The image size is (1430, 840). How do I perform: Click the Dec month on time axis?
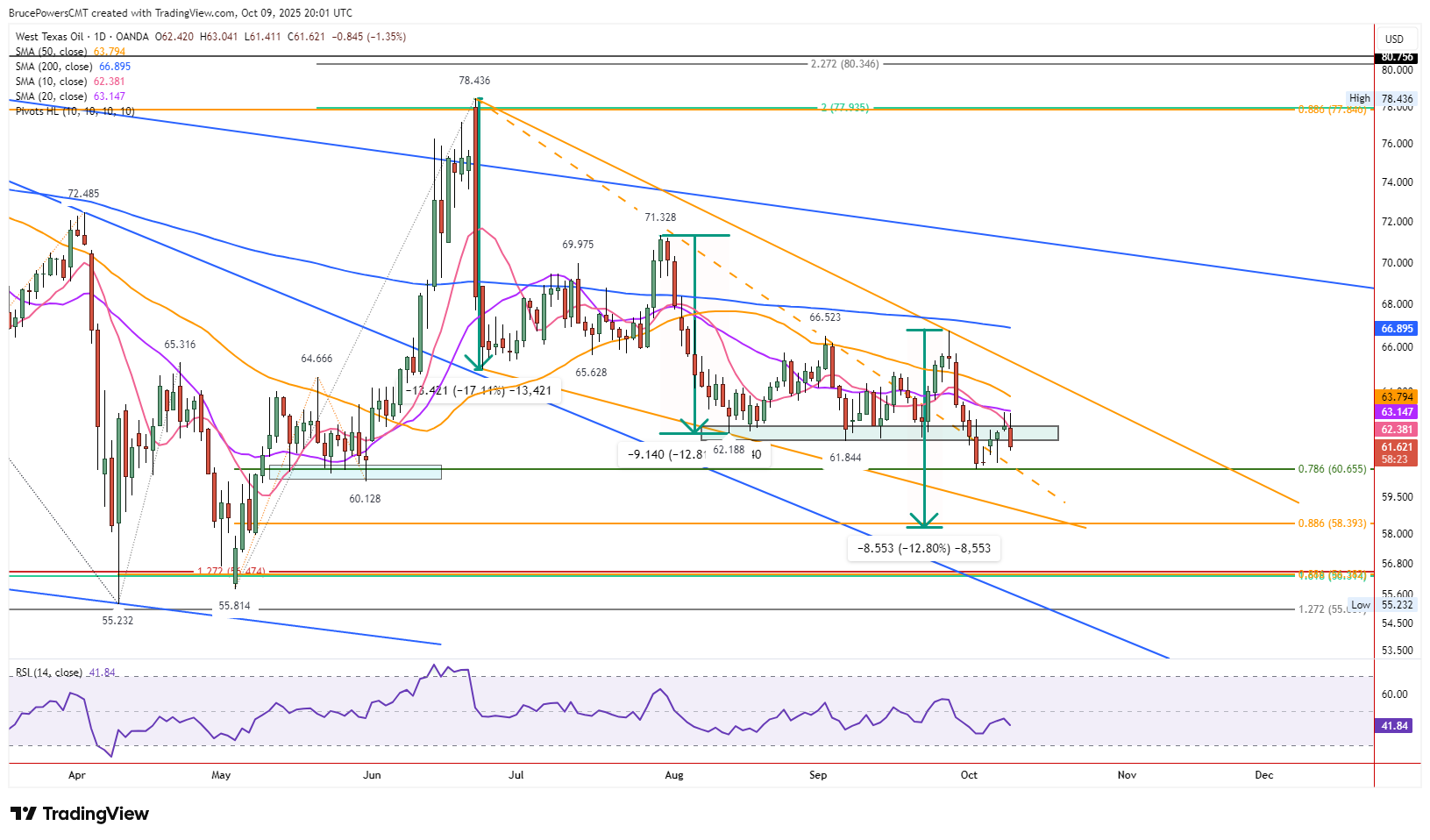[x=1264, y=775]
